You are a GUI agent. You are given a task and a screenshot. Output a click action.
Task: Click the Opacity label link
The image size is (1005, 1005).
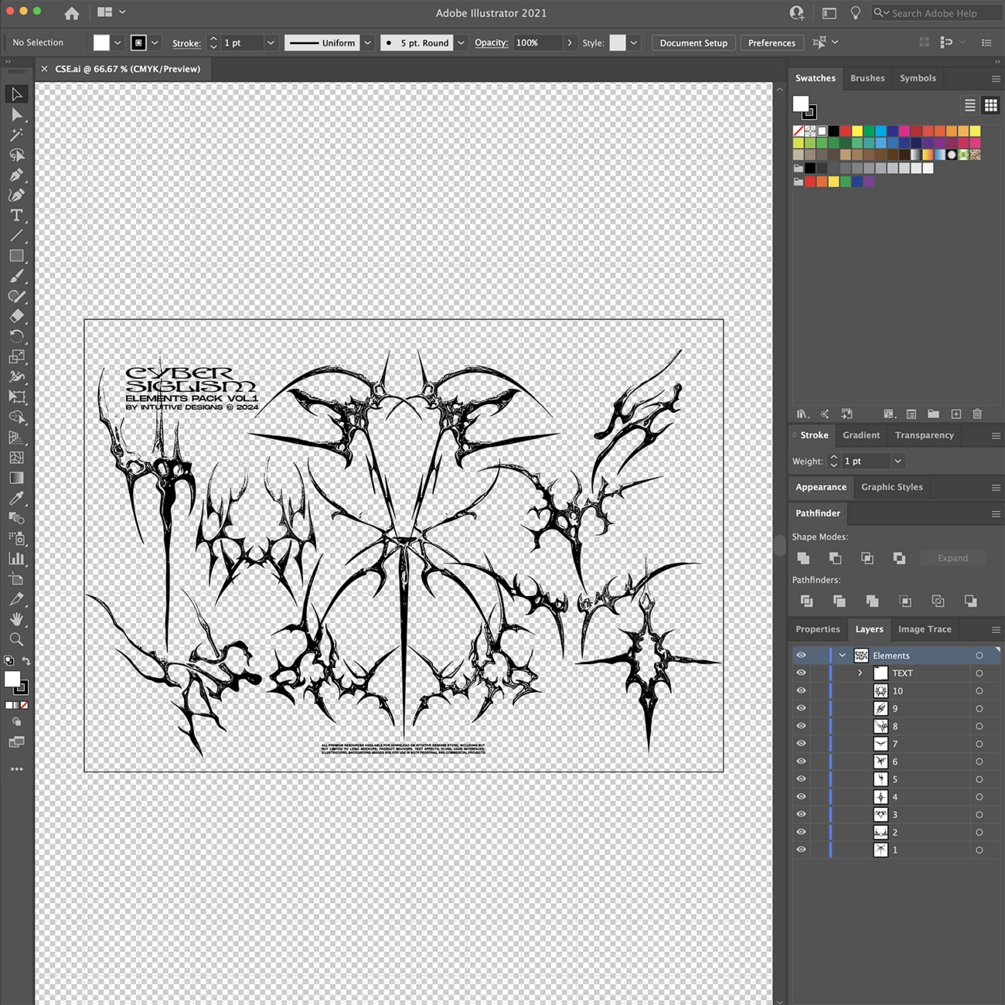click(x=491, y=43)
